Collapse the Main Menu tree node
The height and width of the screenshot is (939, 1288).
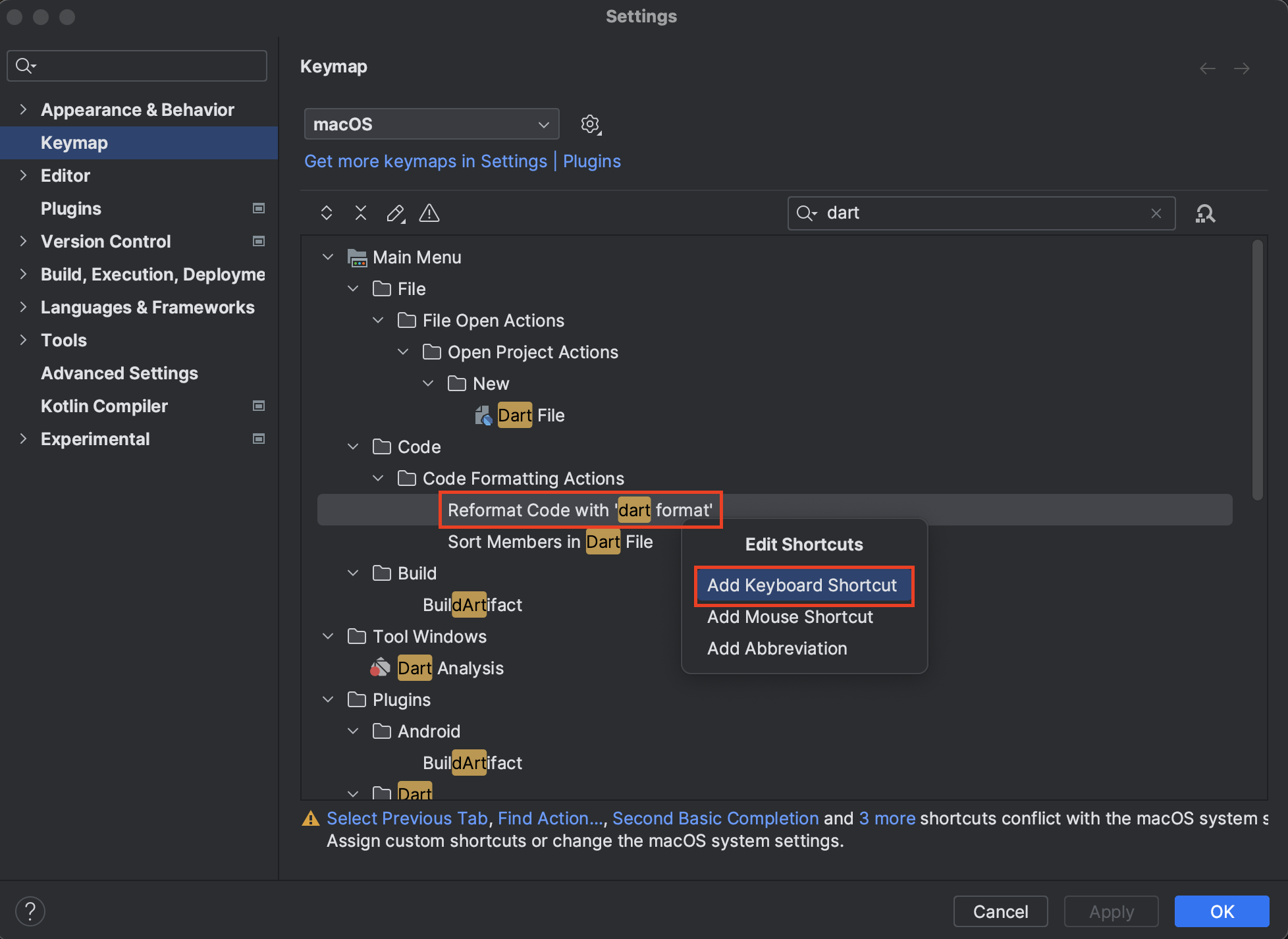click(328, 257)
